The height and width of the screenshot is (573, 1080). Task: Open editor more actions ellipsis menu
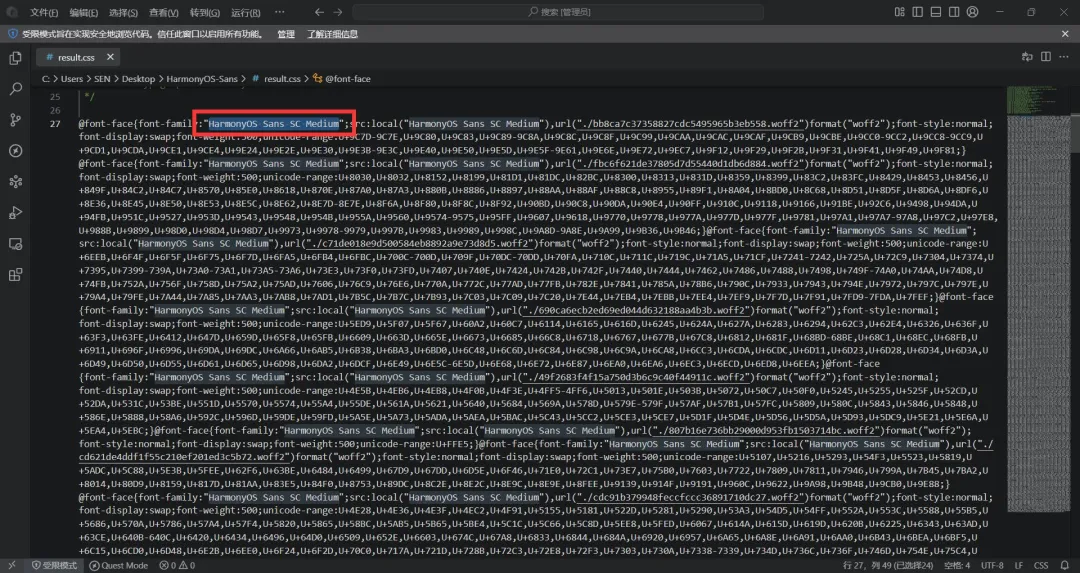click(x=1063, y=58)
